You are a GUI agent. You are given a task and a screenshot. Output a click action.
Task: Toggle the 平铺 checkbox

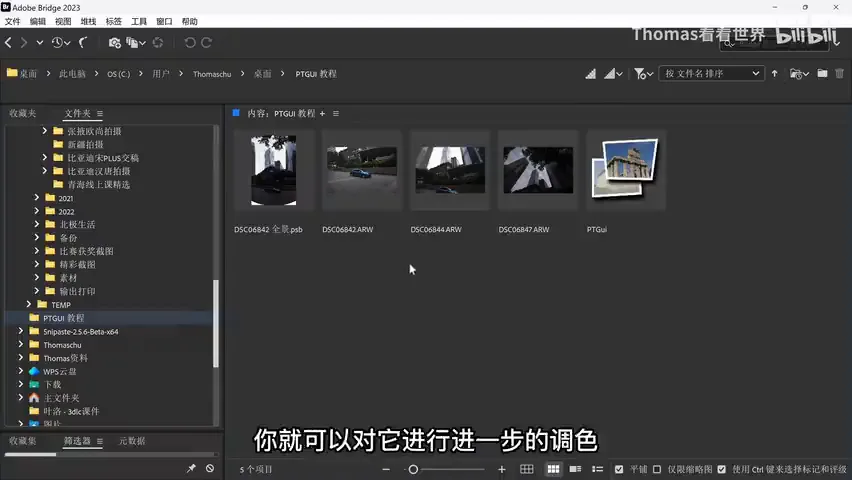619,469
